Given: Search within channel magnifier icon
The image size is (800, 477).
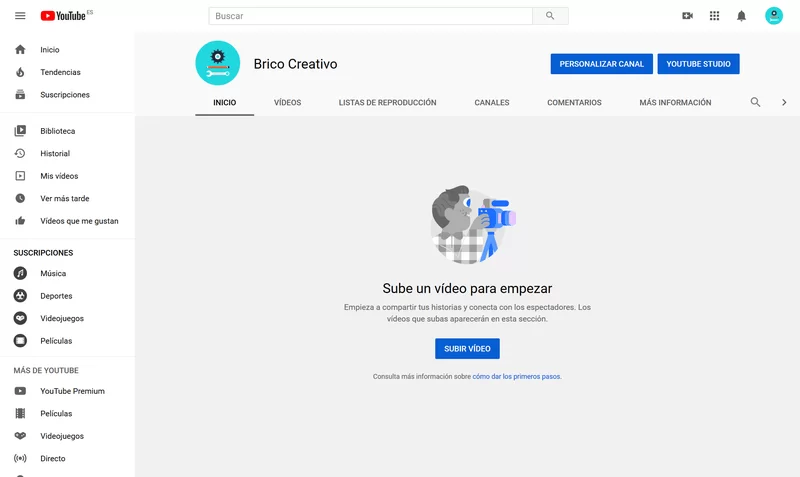Looking at the screenshot, I should 755,102.
